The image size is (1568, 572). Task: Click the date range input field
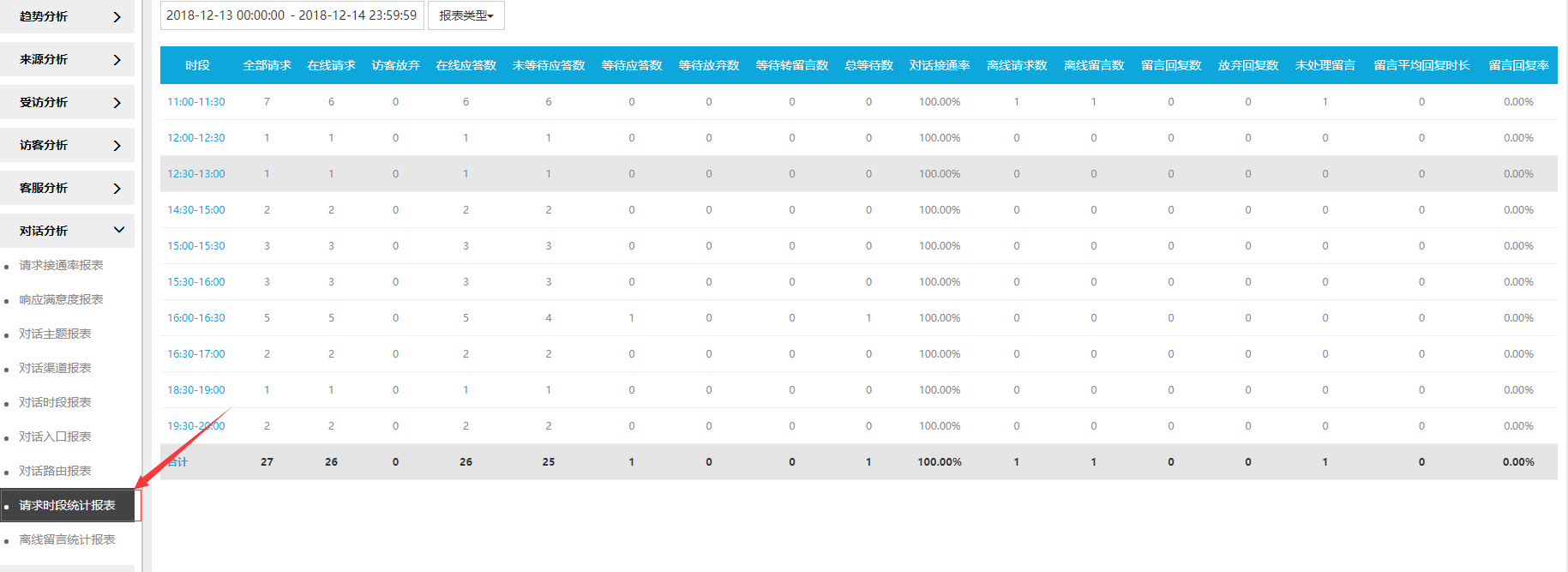coord(291,15)
